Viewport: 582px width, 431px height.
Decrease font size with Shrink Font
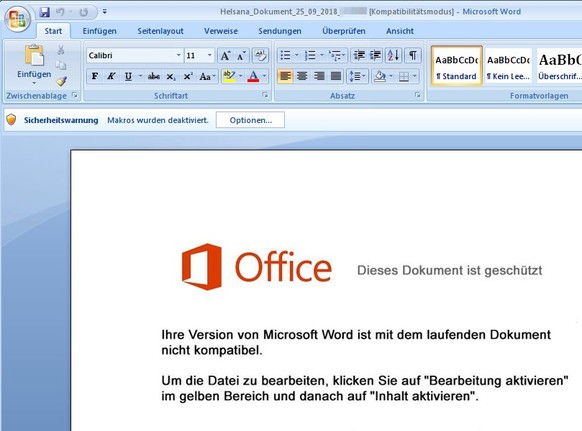tap(241, 56)
